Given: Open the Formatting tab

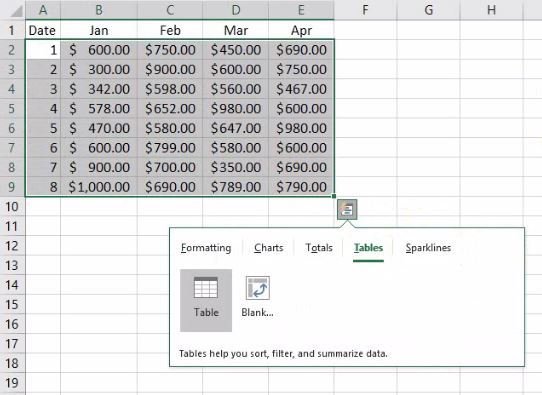Looking at the screenshot, I should [206, 248].
